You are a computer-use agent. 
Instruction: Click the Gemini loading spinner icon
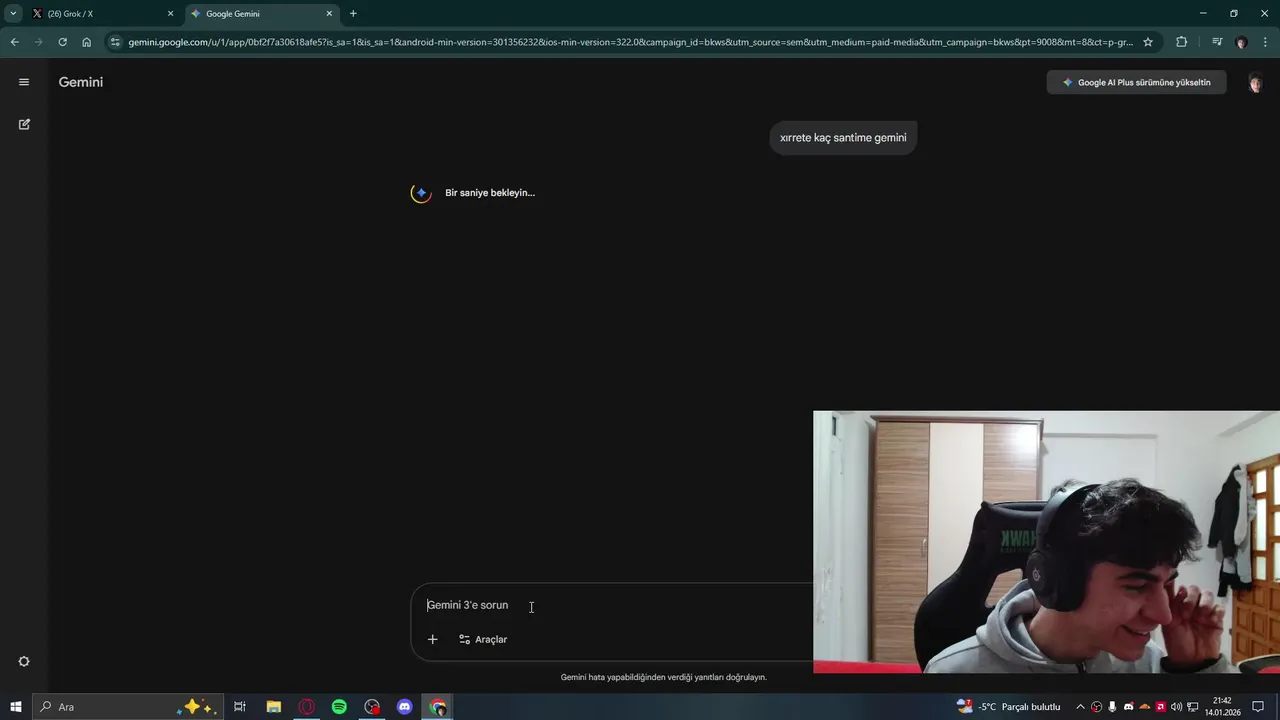[x=421, y=193]
